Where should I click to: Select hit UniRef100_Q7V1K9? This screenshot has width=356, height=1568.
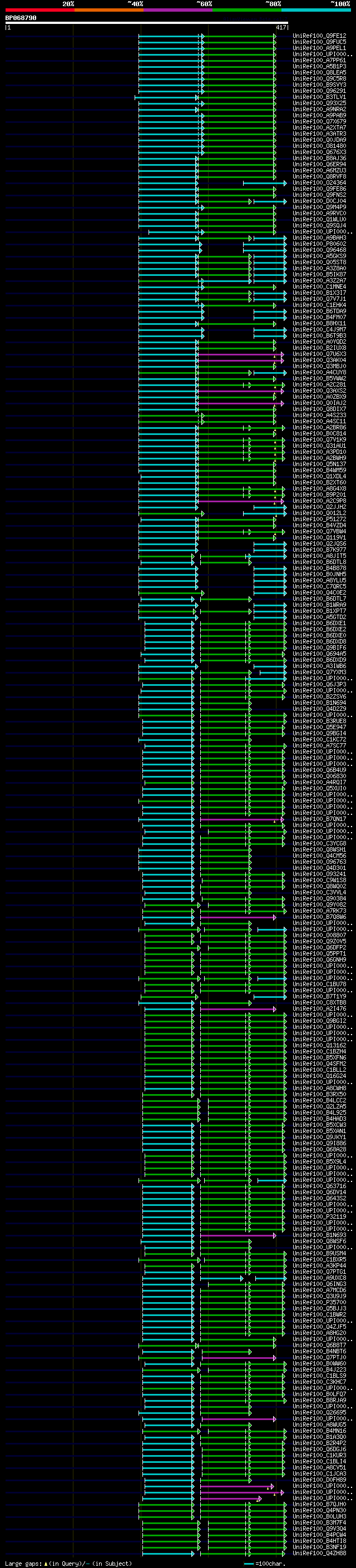pyautogui.click(x=319, y=439)
